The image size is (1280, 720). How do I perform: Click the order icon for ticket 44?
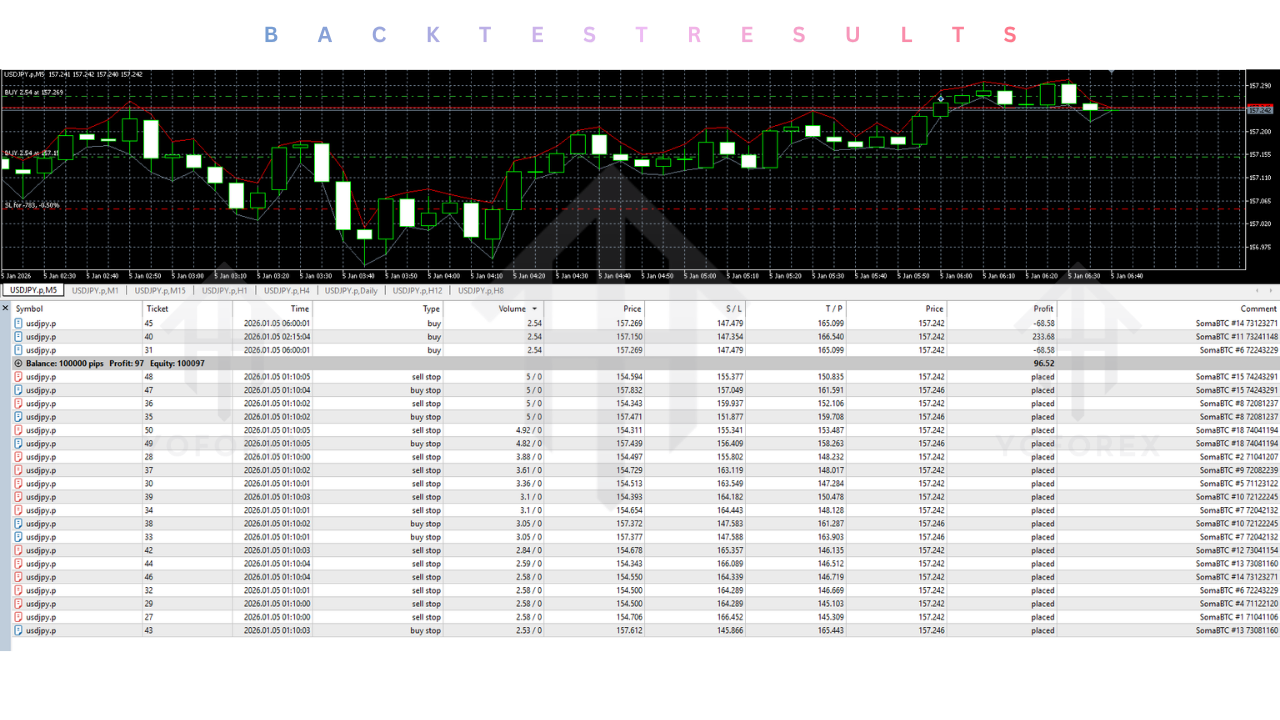[19, 563]
